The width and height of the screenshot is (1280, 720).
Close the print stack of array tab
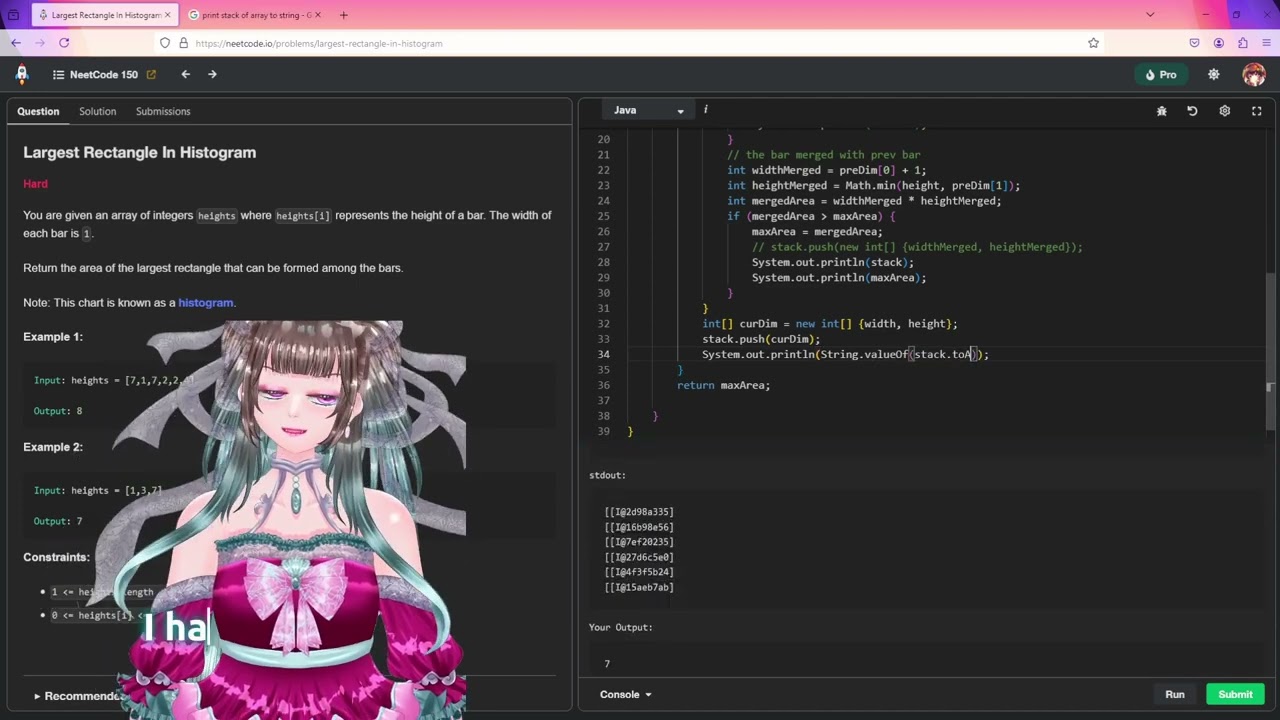tap(320, 15)
